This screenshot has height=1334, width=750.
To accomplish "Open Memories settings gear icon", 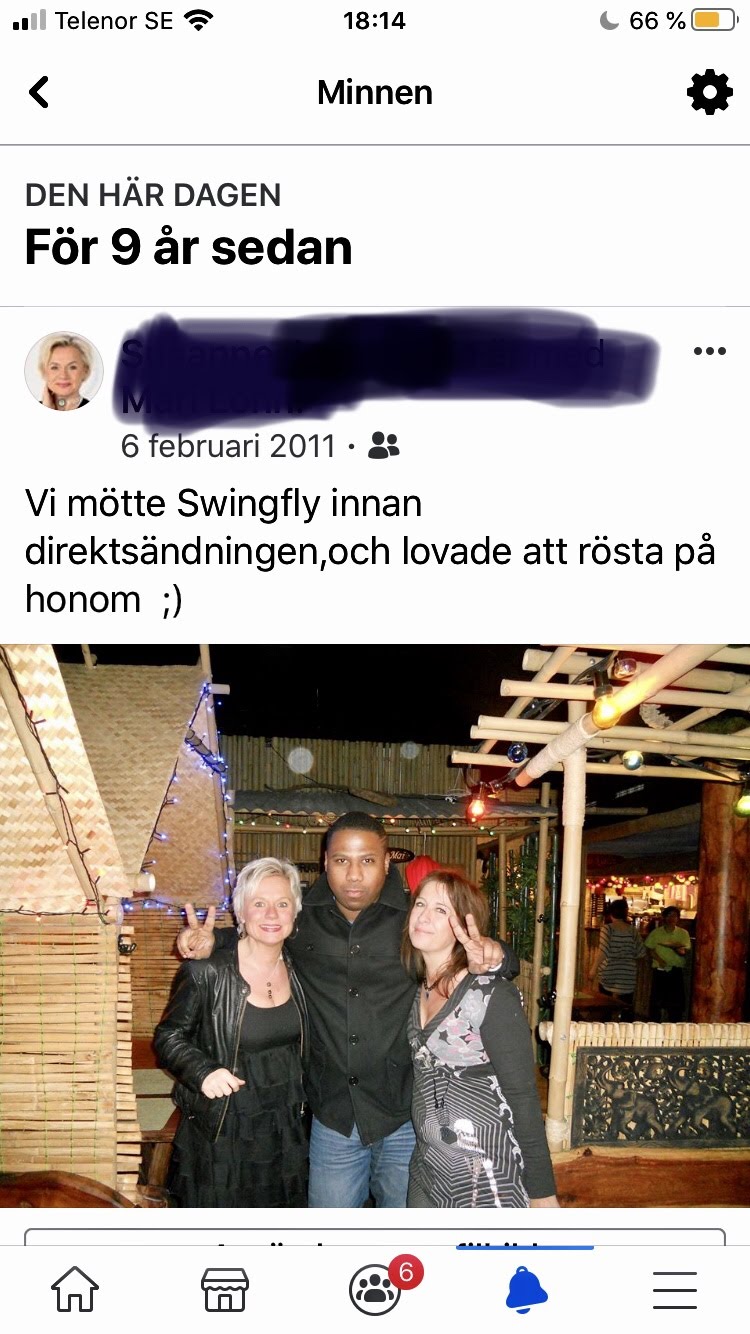I will [x=709, y=93].
